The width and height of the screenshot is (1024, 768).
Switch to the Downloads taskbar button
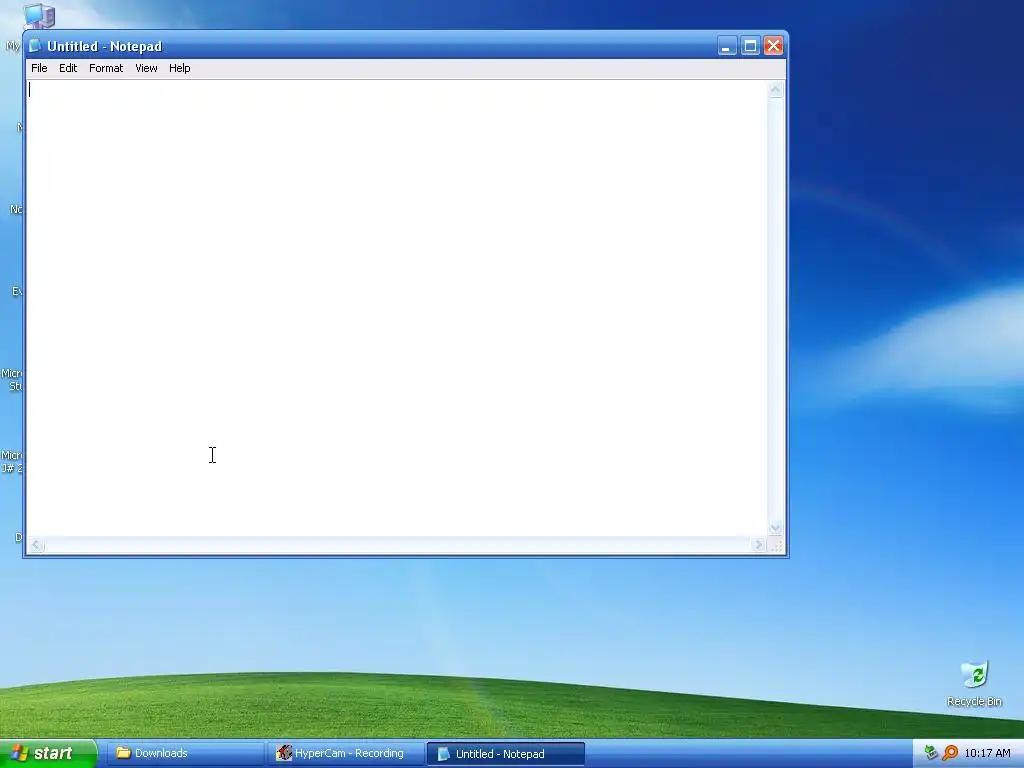coord(185,754)
